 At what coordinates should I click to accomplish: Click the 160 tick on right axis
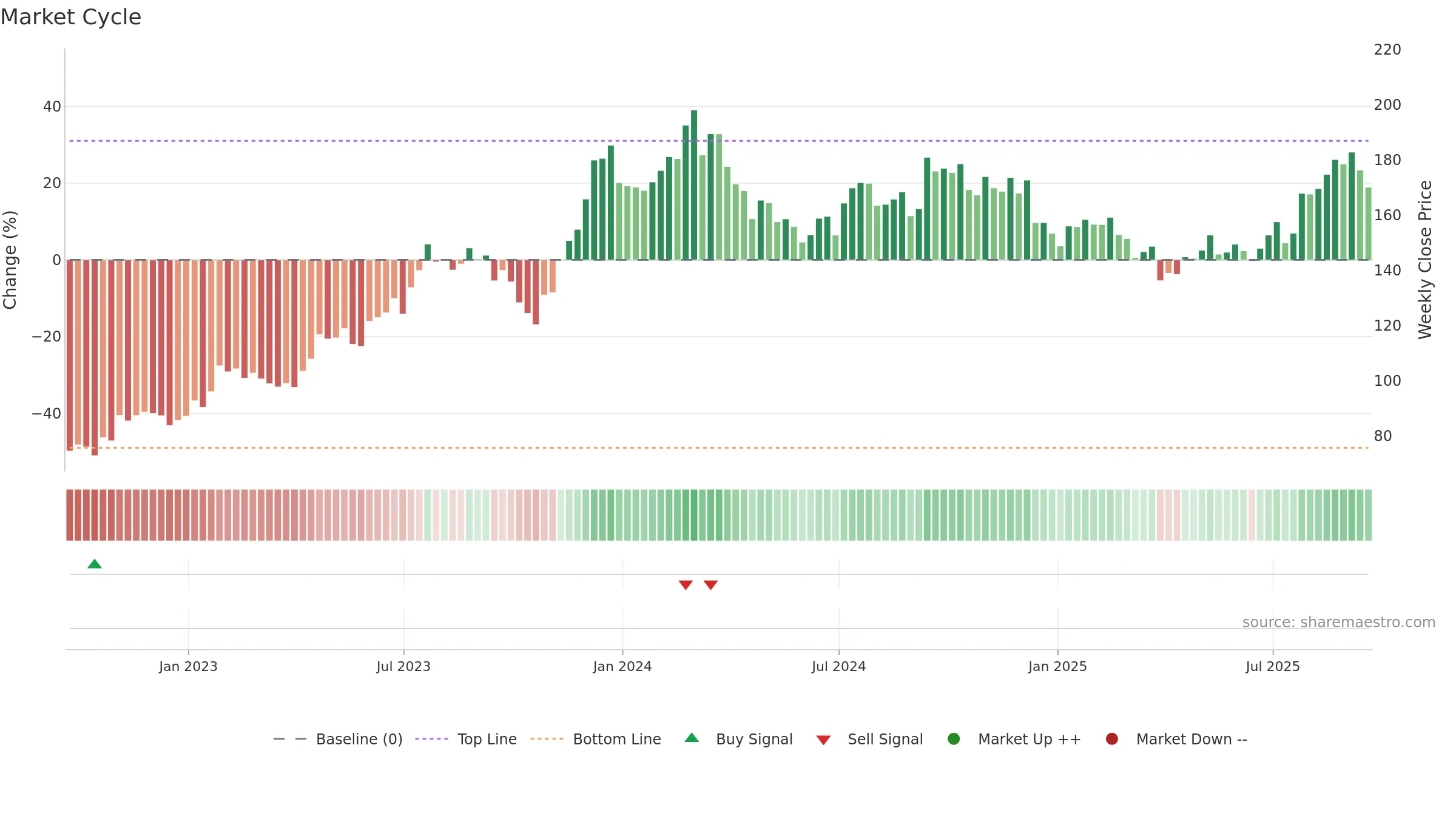[1387, 215]
